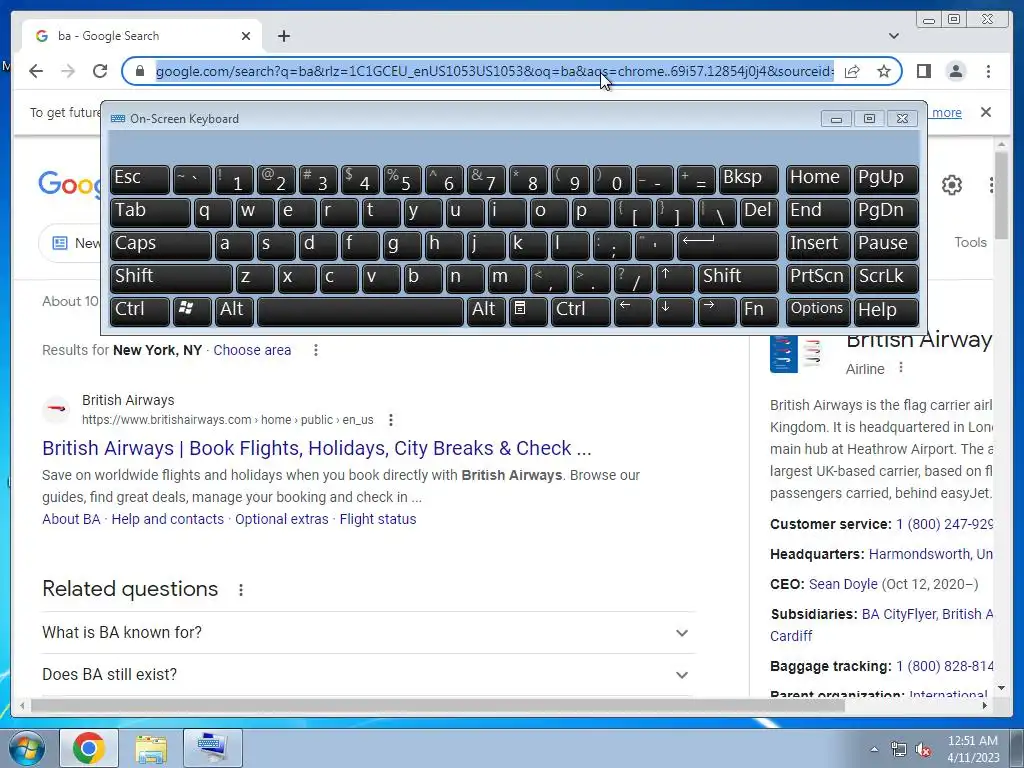Click the Chrome address bar URL
The image size is (1024, 768).
[494, 71]
